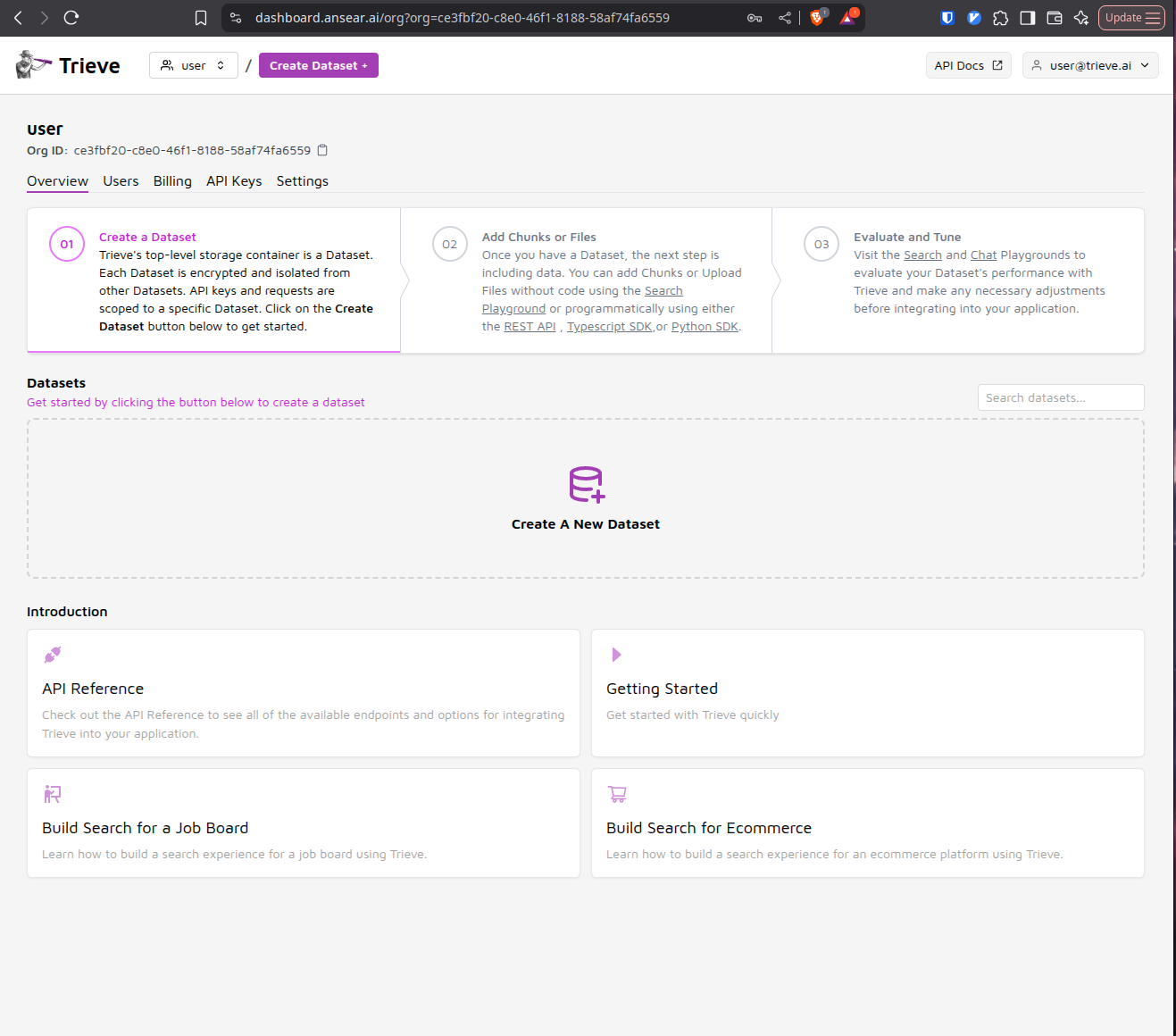The width and height of the screenshot is (1176, 1036).
Task: Click the password key icon in address bar
Action: point(755,18)
